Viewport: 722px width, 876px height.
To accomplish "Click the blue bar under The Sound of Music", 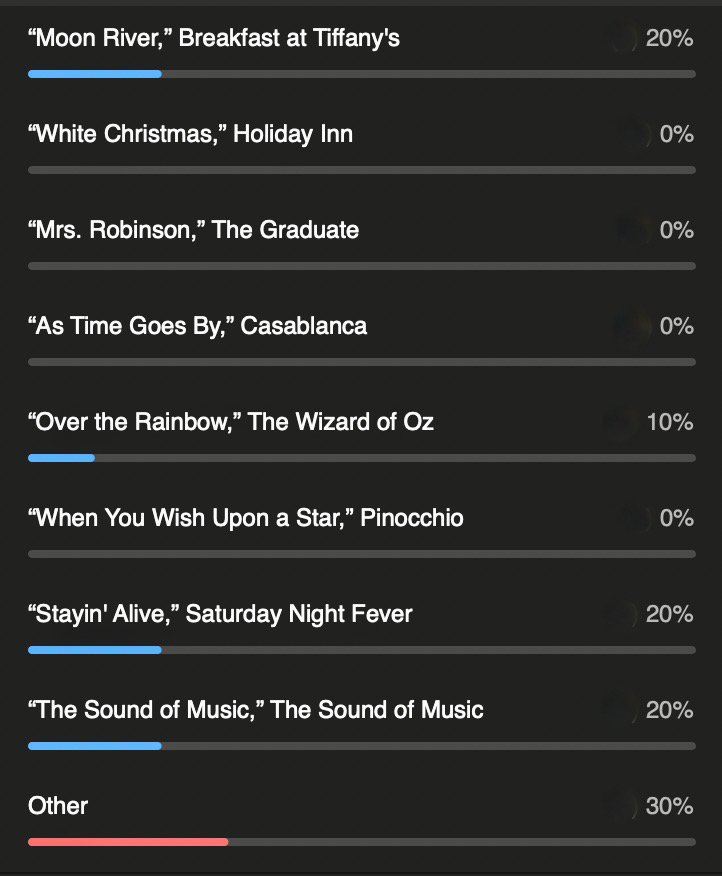I will tap(95, 746).
